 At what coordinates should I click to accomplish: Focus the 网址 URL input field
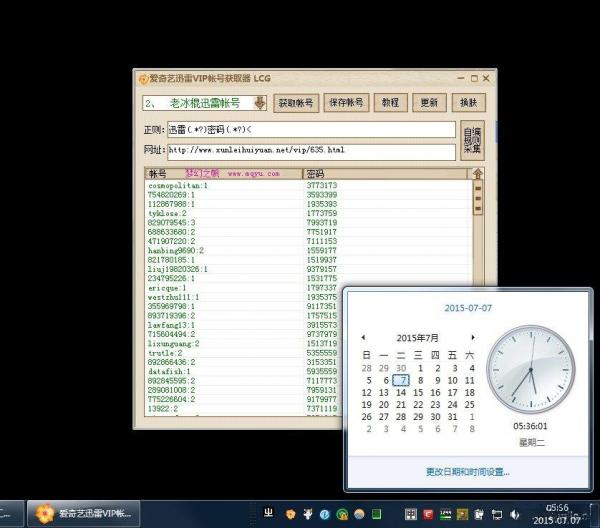(311, 152)
